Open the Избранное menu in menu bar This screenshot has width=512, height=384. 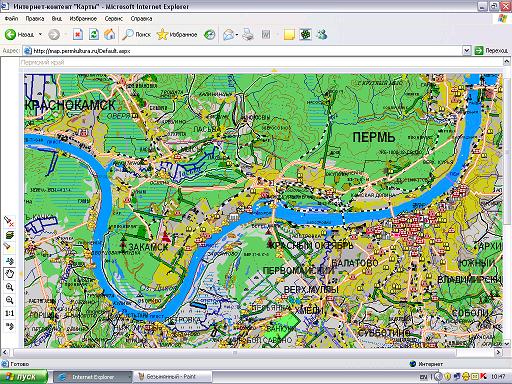tap(83, 19)
